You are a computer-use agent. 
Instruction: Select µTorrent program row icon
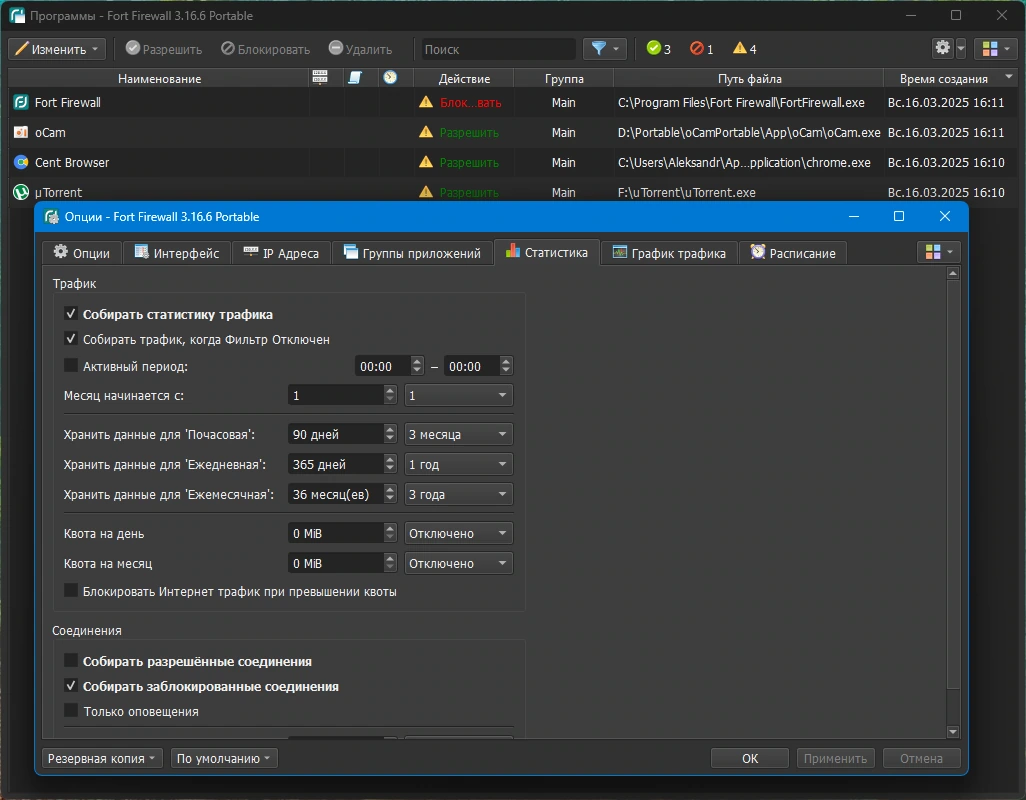tap(21, 192)
